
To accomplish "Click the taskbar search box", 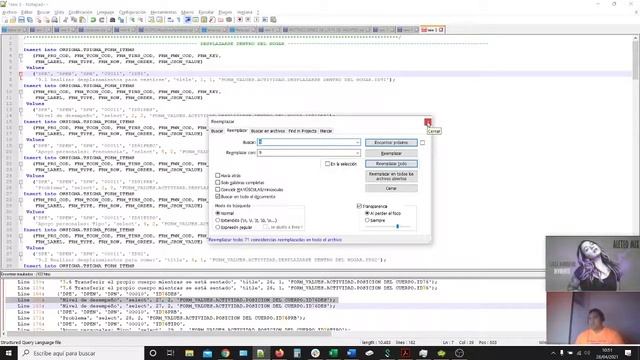I will [x=82, y=353].
